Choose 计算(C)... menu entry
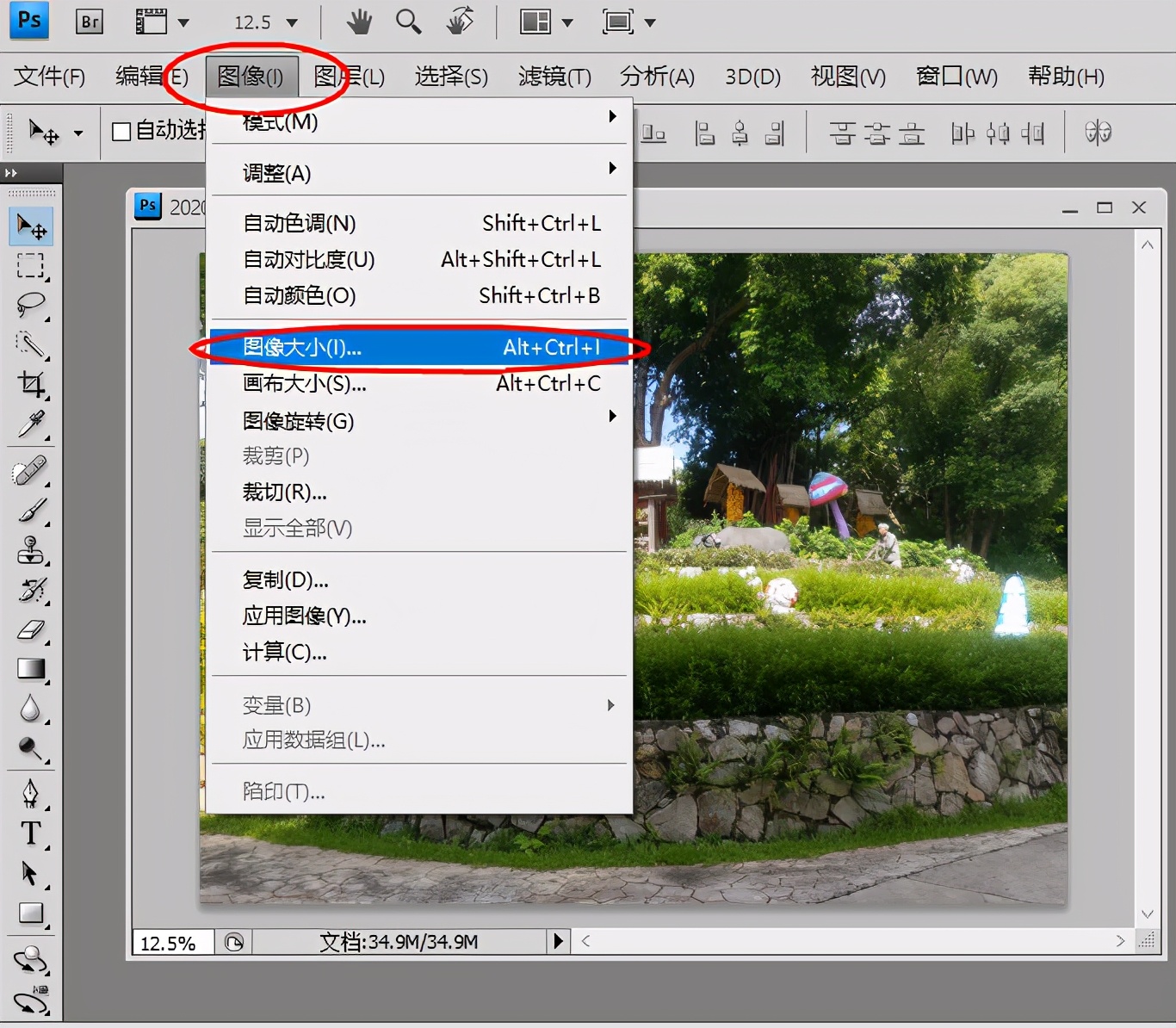Viewport: 1176px width, 1028px height. 419,653
